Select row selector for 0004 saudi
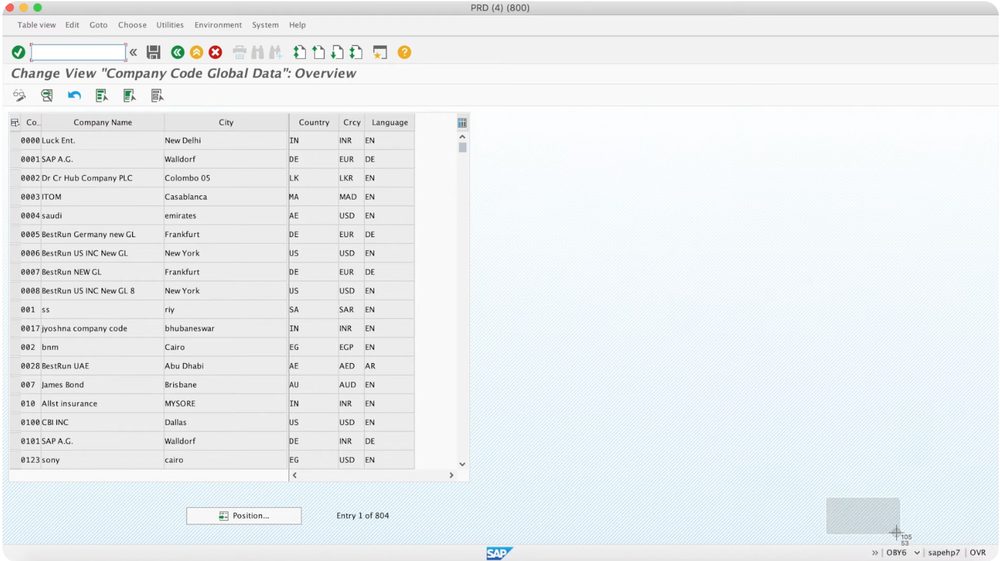This screenshot has height=561, width=1000. [15, 215]
